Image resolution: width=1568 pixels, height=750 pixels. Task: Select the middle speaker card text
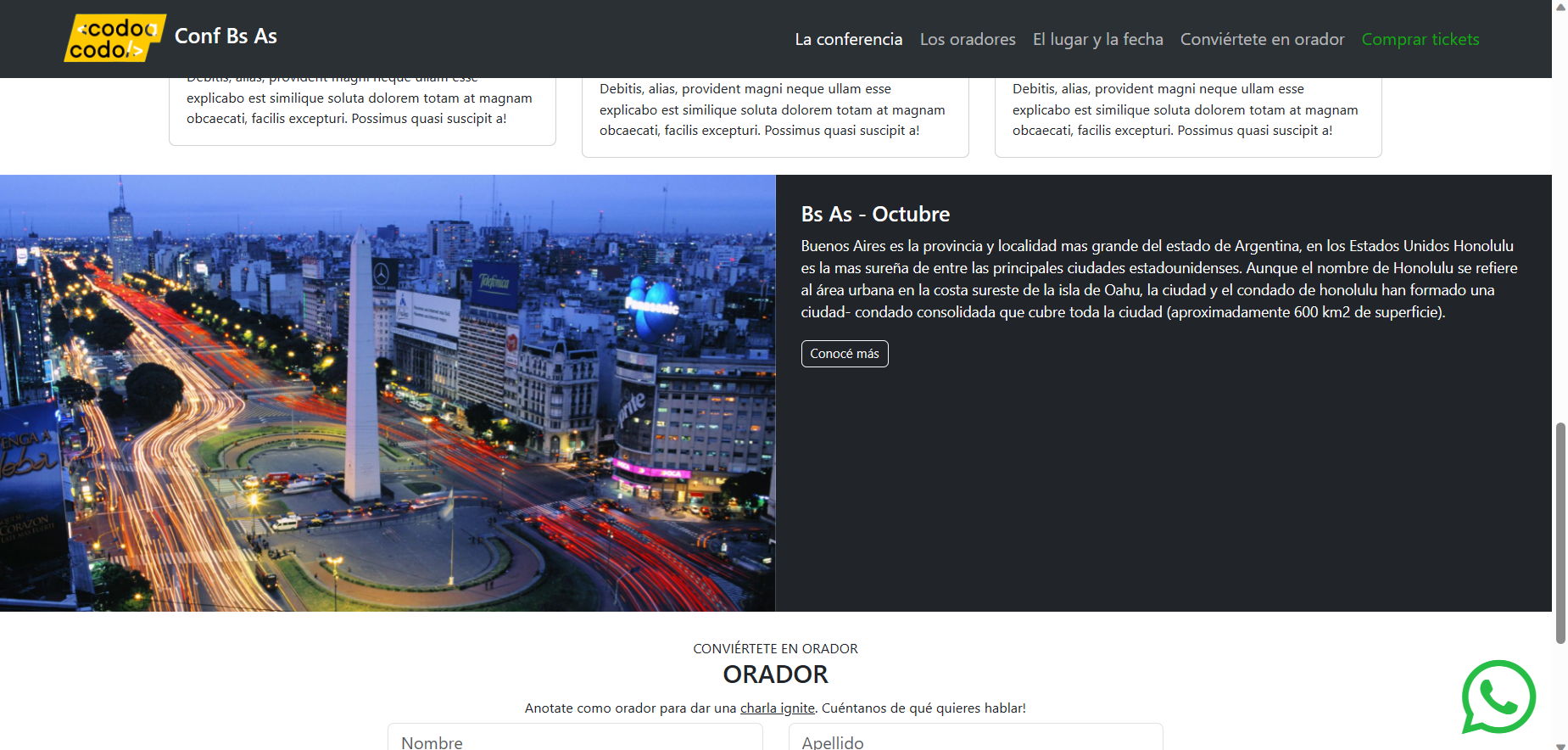(773, 110)
